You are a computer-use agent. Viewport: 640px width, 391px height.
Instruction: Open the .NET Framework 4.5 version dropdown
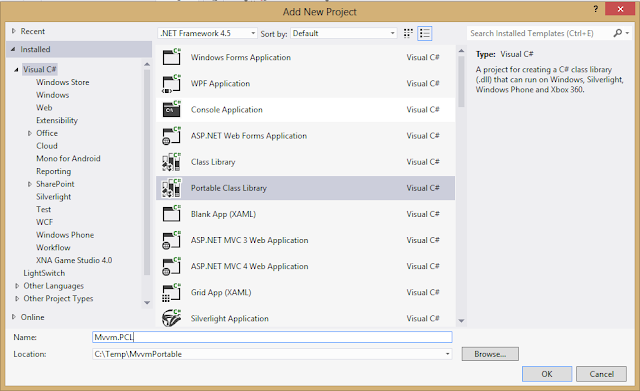207,33
